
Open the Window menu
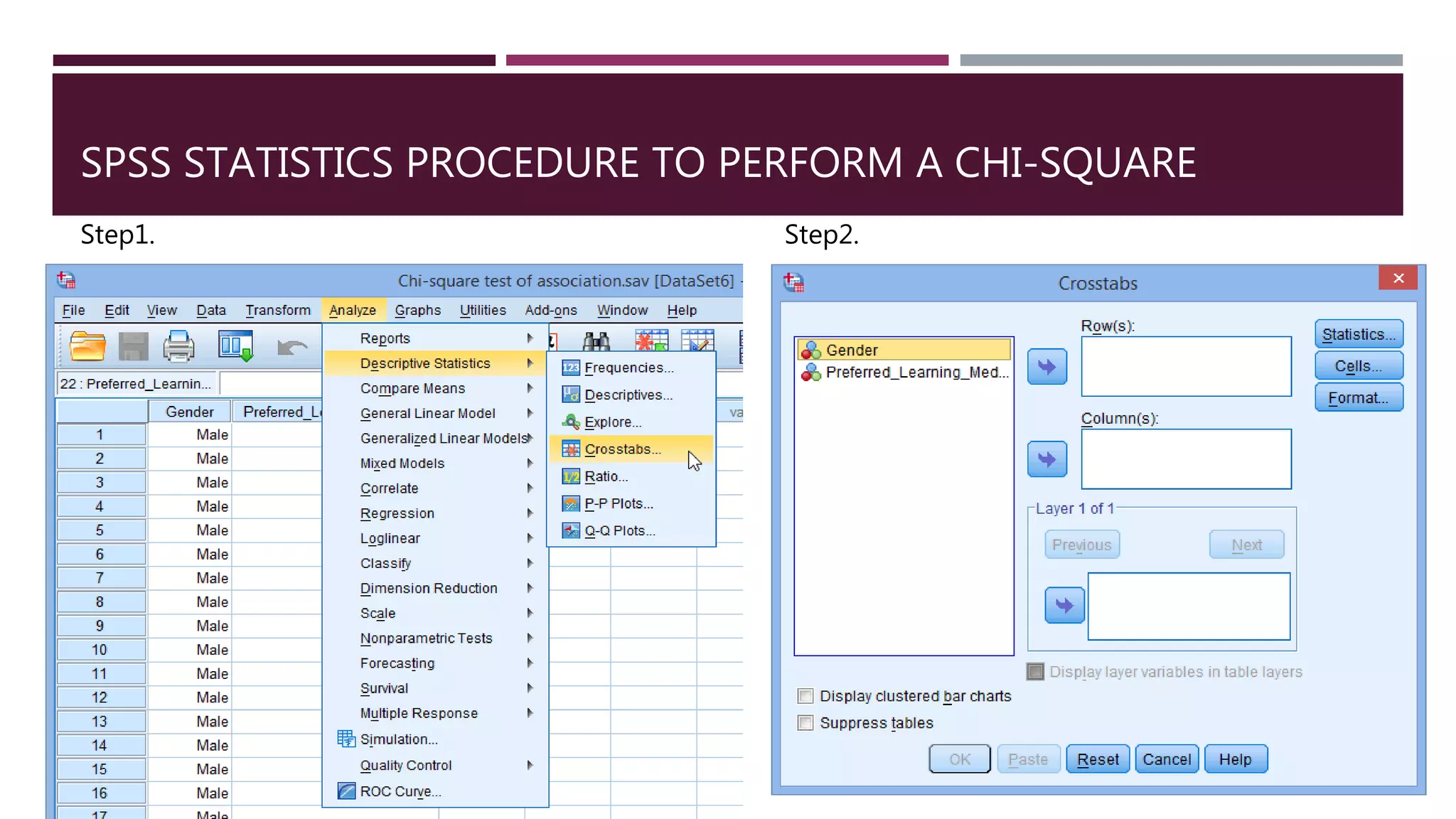(622, 310)
